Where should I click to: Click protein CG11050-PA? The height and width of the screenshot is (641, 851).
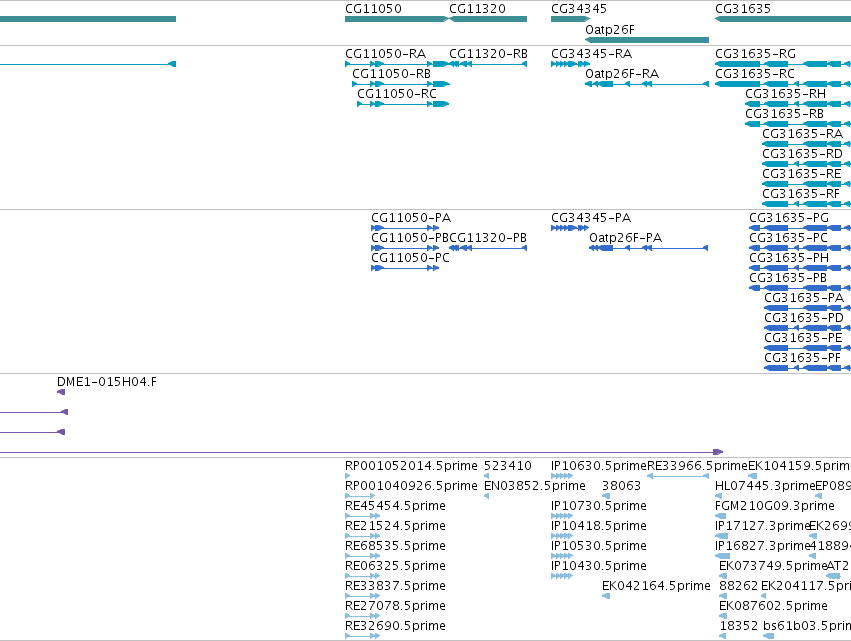(x=405, y=228)
